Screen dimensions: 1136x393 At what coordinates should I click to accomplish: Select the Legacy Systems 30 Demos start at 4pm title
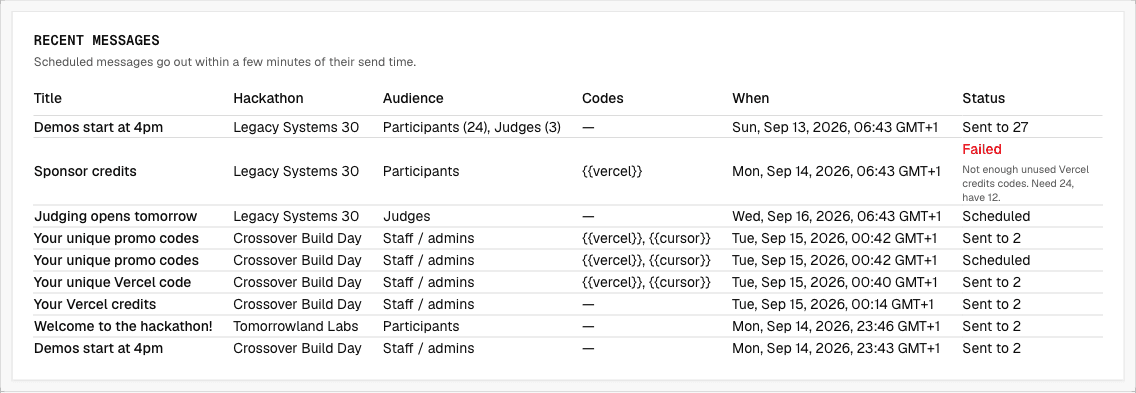pyautogui.click(x=99, y=128)
